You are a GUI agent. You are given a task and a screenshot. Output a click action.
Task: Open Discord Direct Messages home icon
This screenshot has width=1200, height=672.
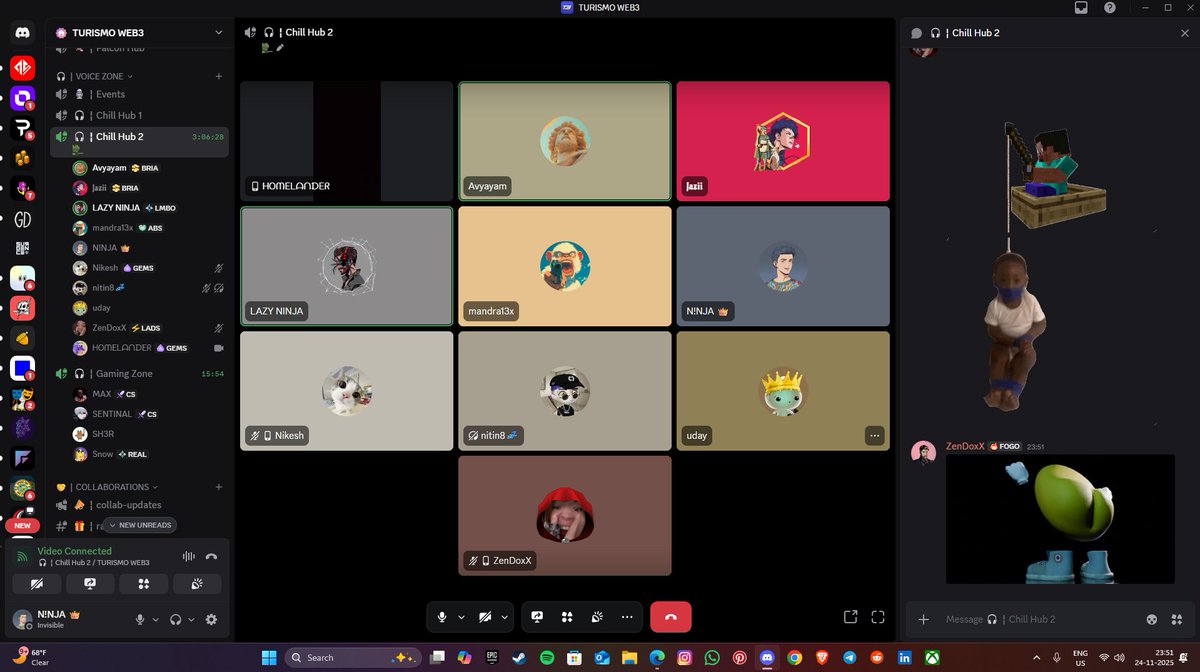(x=22, y=32)
